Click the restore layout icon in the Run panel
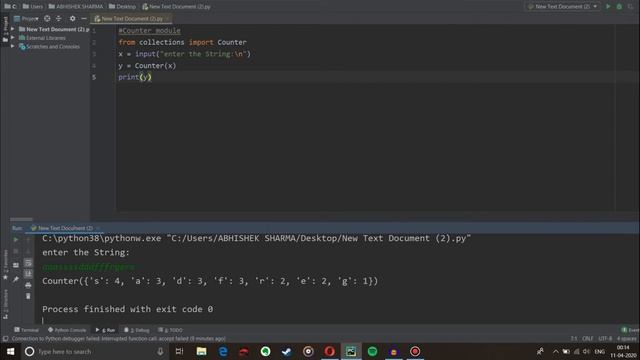The width and height of the screenshot is (640, 360). point(16,265)
